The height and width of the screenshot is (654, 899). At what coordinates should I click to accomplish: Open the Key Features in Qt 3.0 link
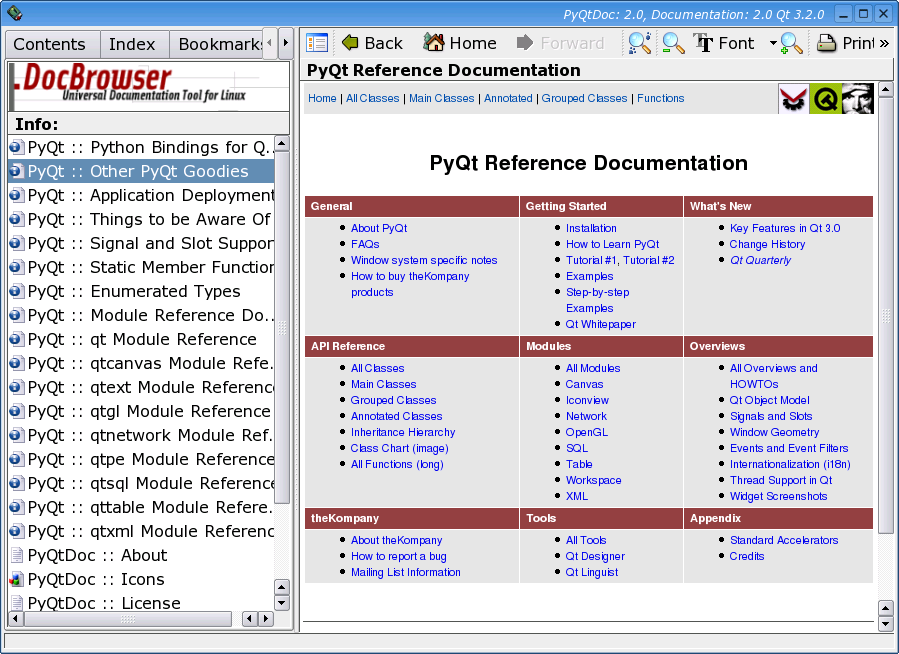coord(785,228)
